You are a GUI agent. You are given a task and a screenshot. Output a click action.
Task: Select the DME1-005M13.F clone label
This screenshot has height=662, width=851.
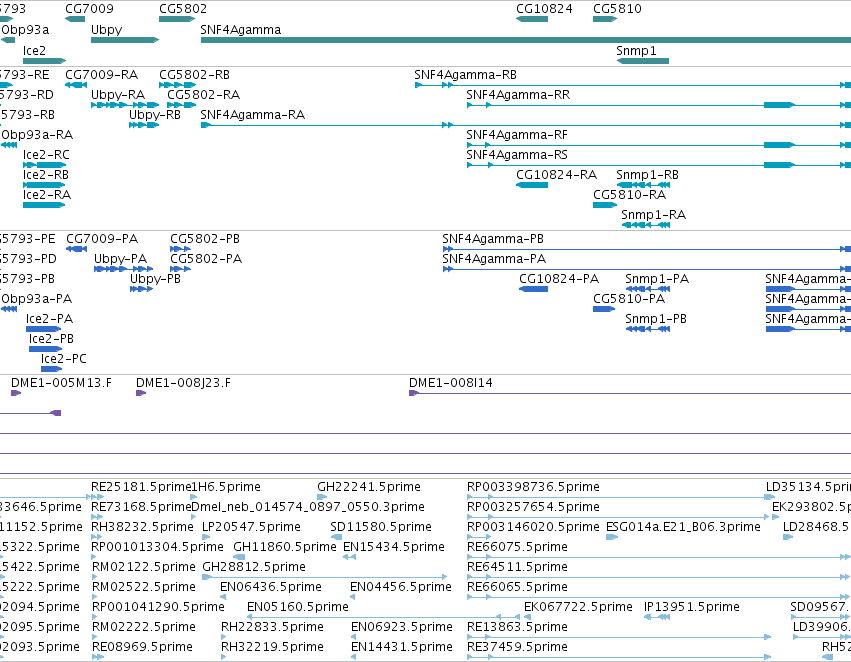[61, 383]
